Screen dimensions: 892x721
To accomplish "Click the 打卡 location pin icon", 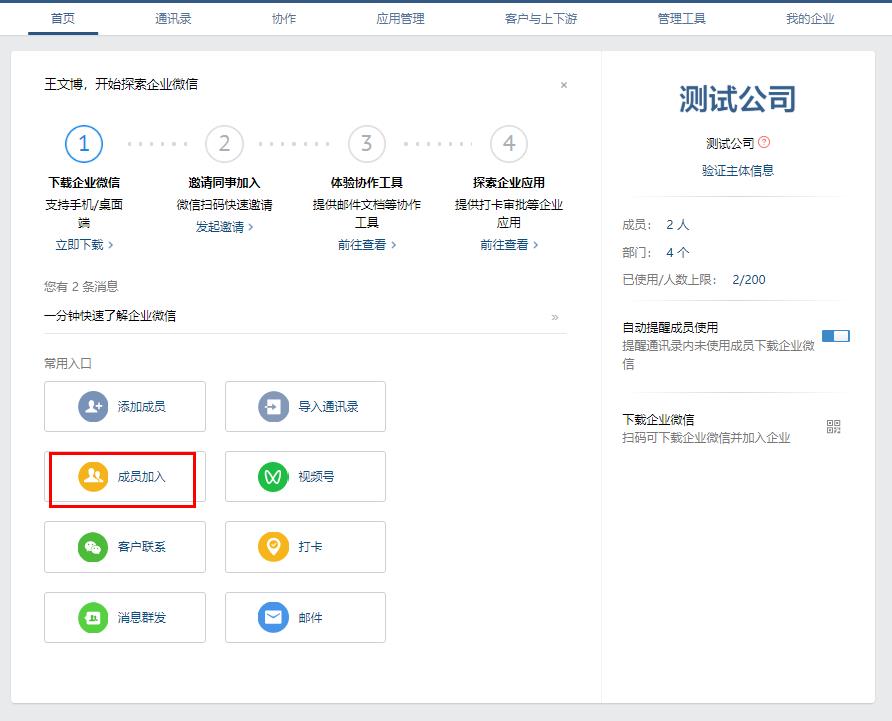I will (274, 547).
